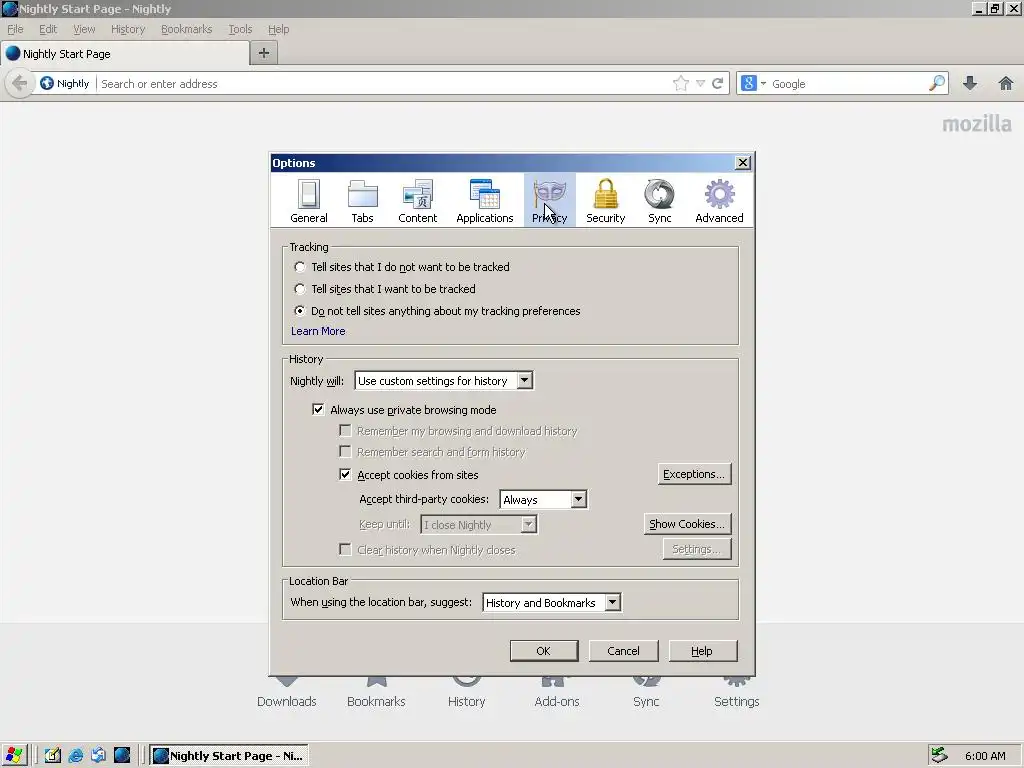1024x768 pixels.
Task: Bookmark this page with the star
Action: coord(680,84)
